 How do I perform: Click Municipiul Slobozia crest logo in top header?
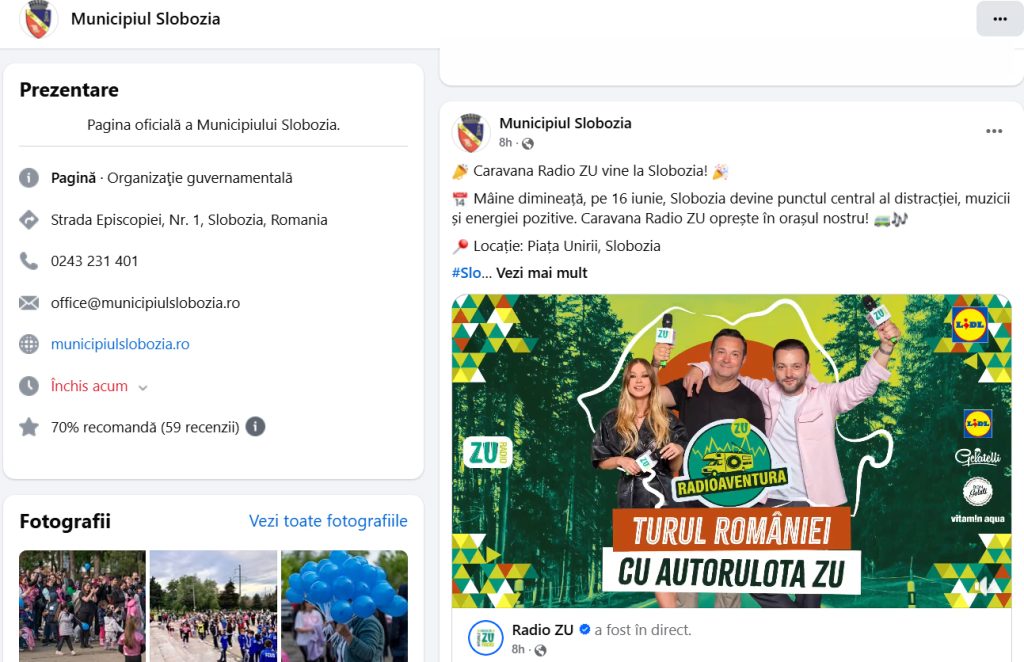38,19
